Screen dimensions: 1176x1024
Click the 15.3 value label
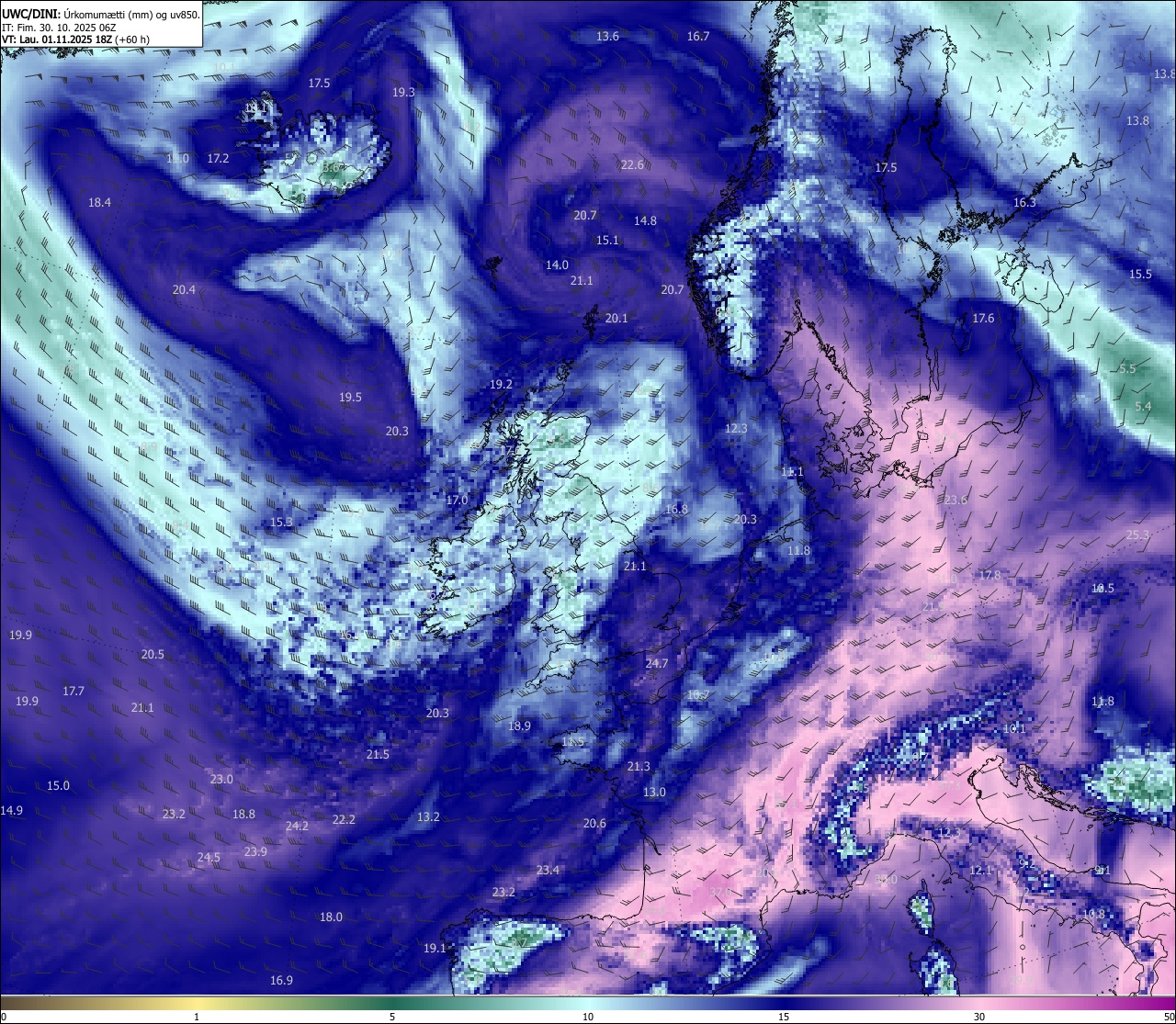pos(281,523)
